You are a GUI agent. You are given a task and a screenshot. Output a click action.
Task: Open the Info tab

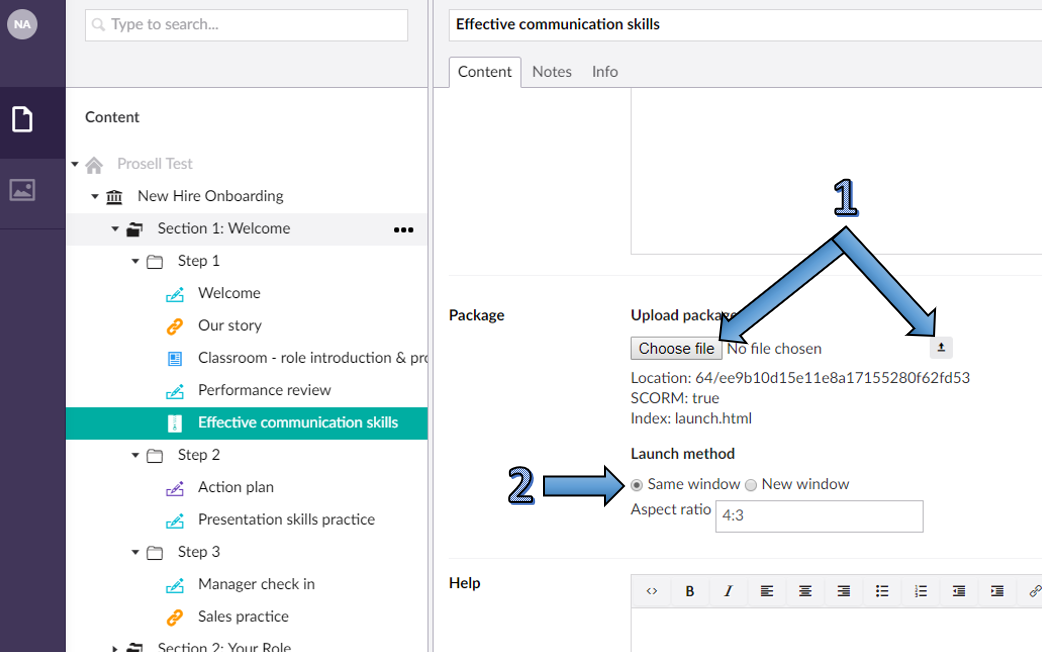(604, 71)
